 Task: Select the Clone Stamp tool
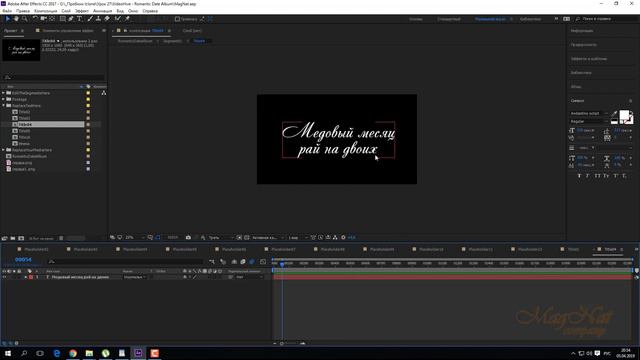(x=98, y=19)
